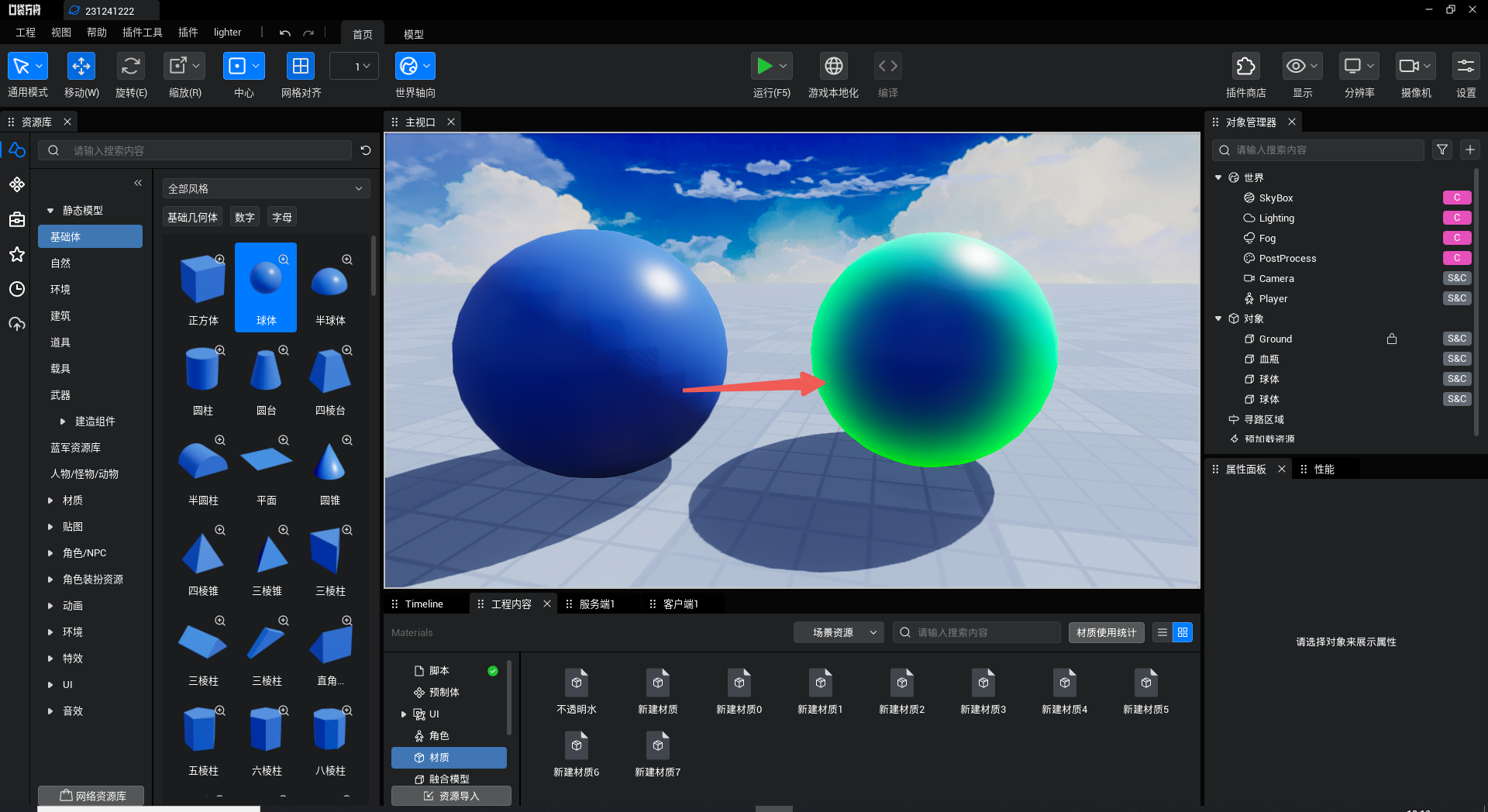Select the 数字 filter tag
This screenshot has height=812, width=1488.
(x=245, y=217)
